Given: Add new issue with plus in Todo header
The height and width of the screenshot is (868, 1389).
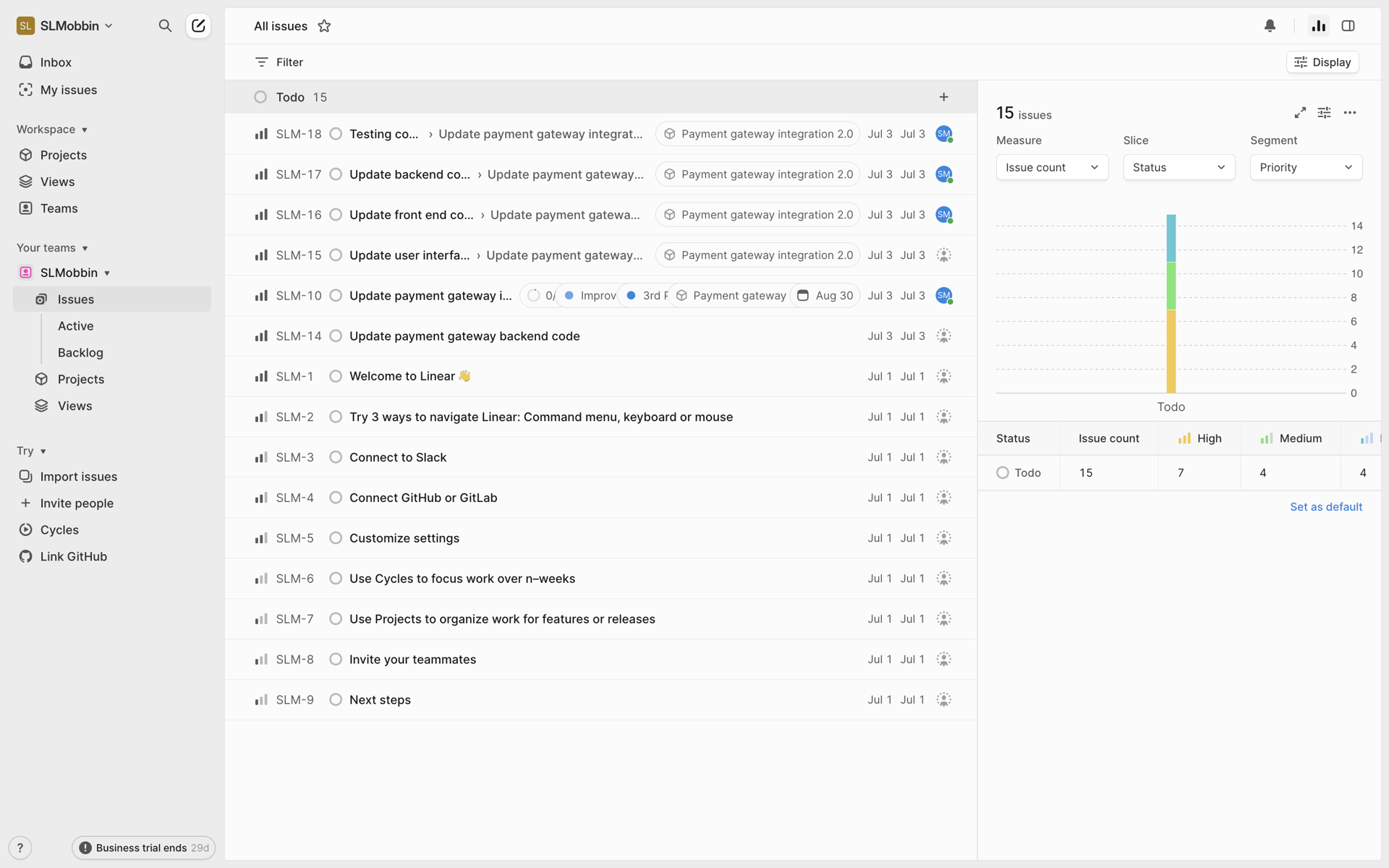Looking at the screenshot, I should pos(943,97).
